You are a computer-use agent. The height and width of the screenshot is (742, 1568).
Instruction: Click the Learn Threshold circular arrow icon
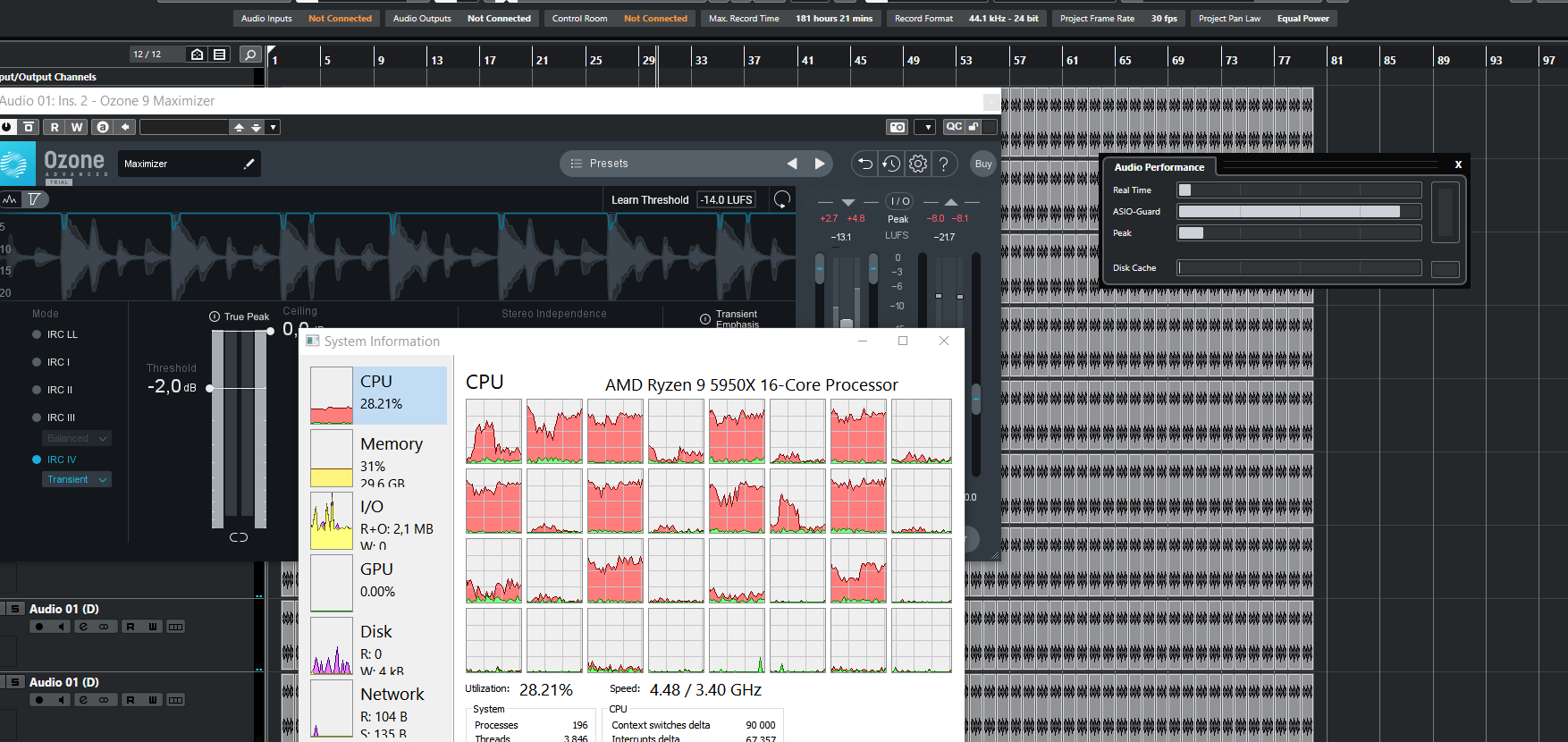[x=782, y=199]
